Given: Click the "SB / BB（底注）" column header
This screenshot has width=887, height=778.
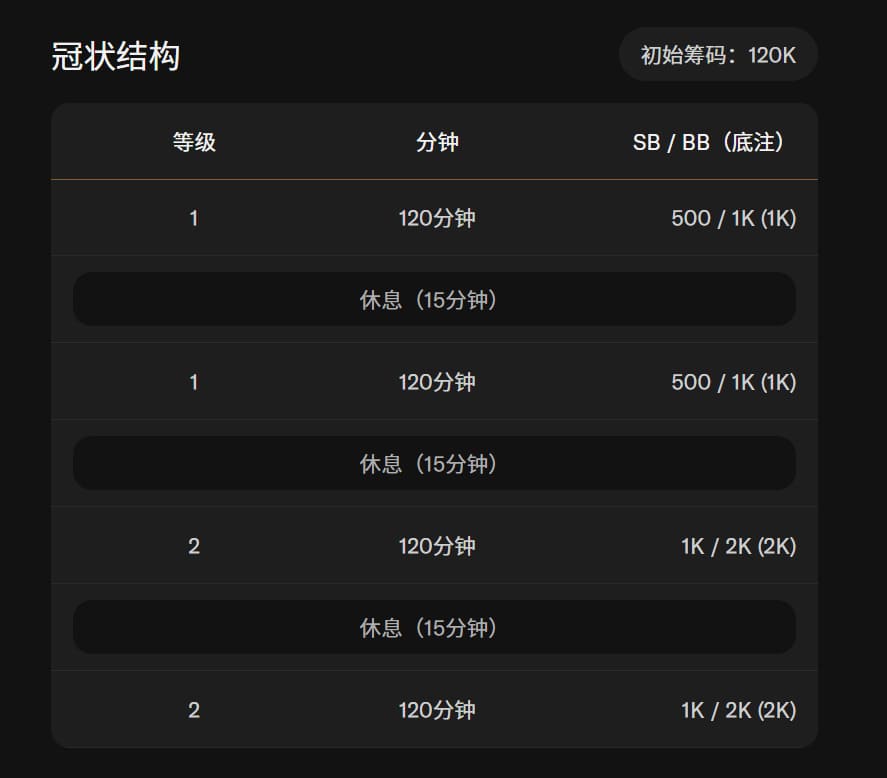Looking at the screenshot, I should point(710,142).
